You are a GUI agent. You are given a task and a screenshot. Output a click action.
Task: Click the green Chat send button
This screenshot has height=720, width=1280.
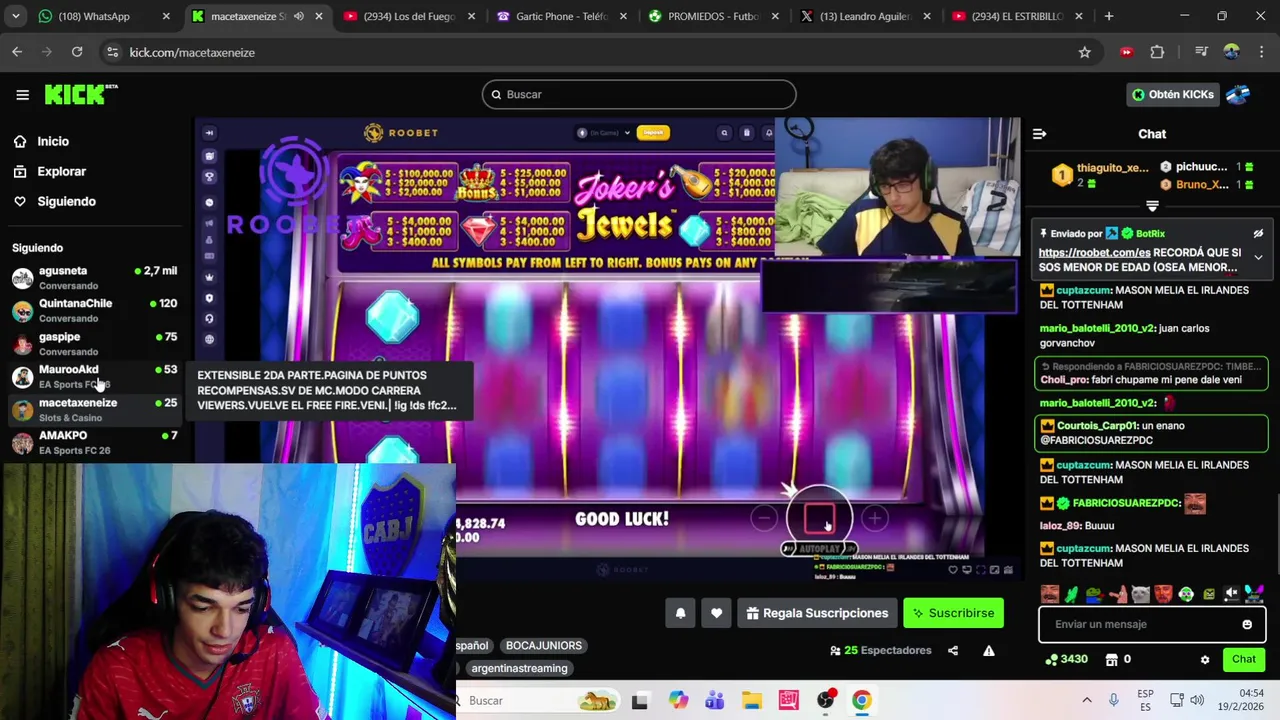coord(1244,659)
